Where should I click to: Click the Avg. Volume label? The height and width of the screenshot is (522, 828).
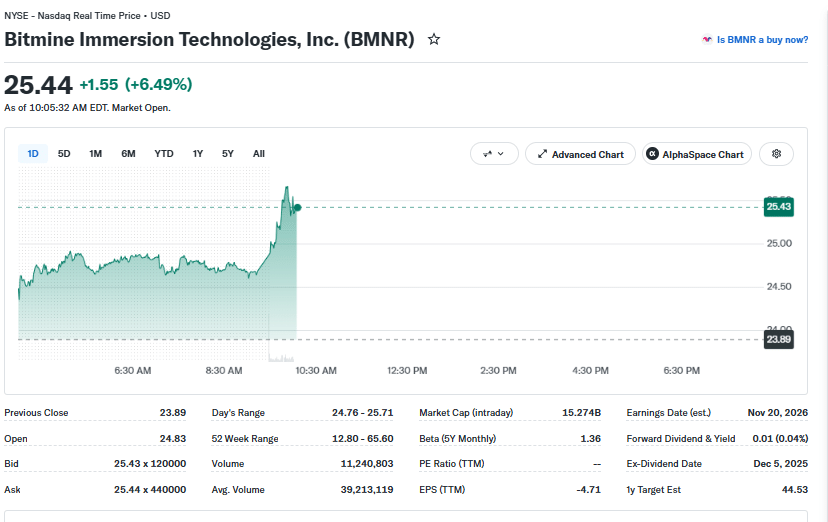[238, 489]
